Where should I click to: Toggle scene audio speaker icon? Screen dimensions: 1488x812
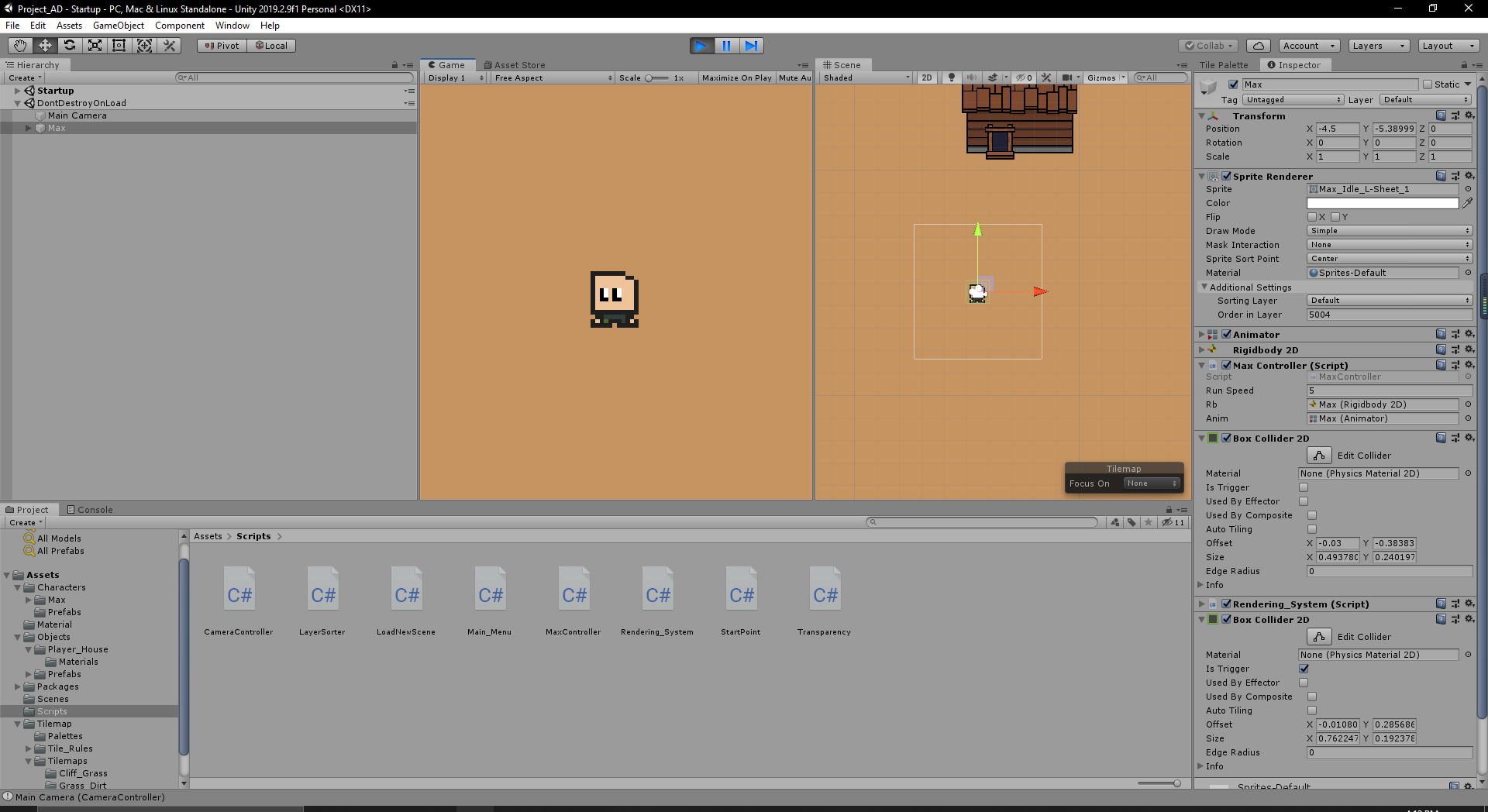971,77
